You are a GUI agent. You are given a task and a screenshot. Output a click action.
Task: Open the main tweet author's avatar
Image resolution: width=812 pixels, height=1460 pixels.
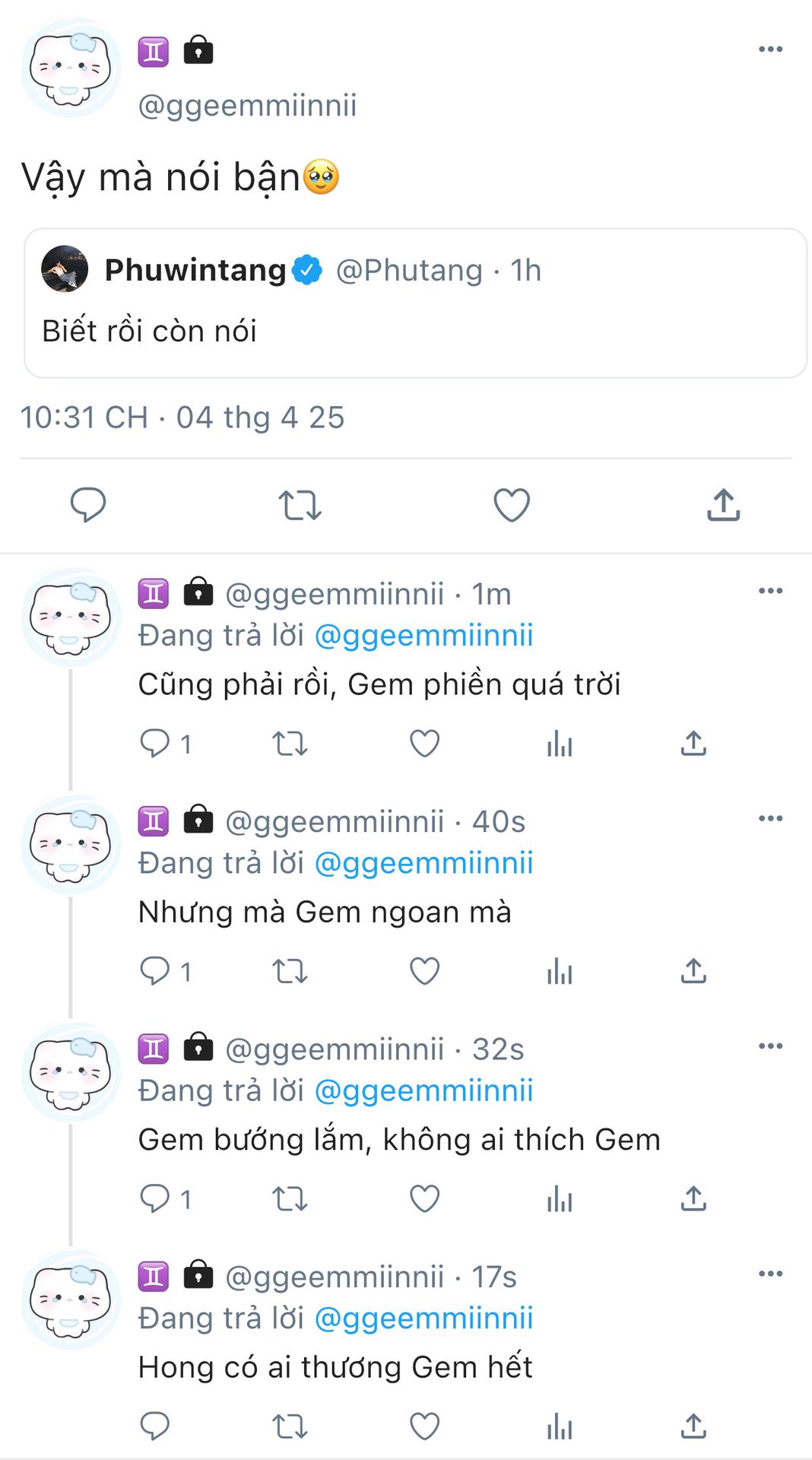point(71,68)
